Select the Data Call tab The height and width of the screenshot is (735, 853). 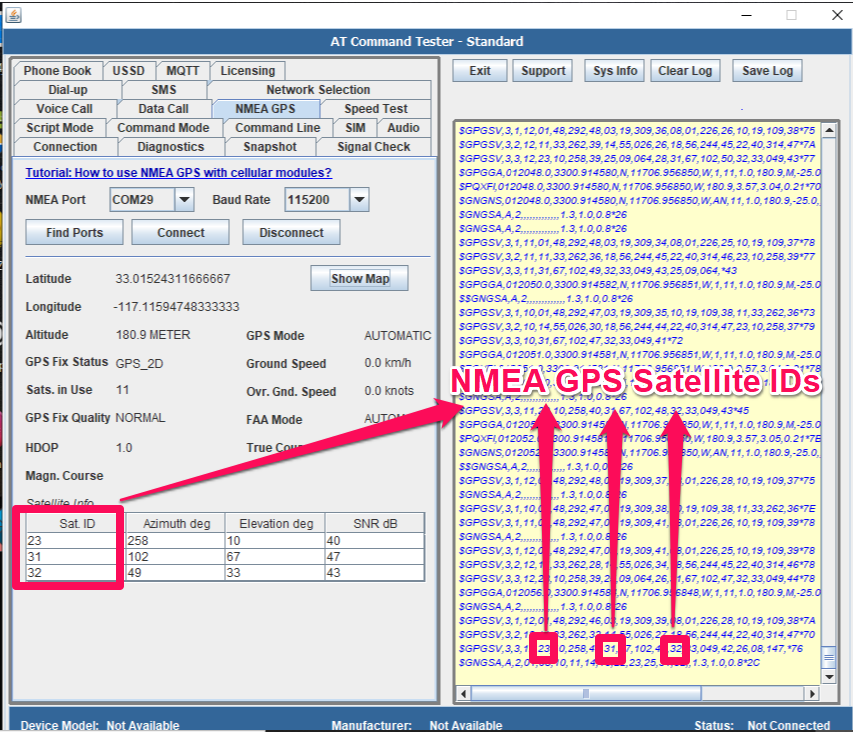[x=163, y=109]
